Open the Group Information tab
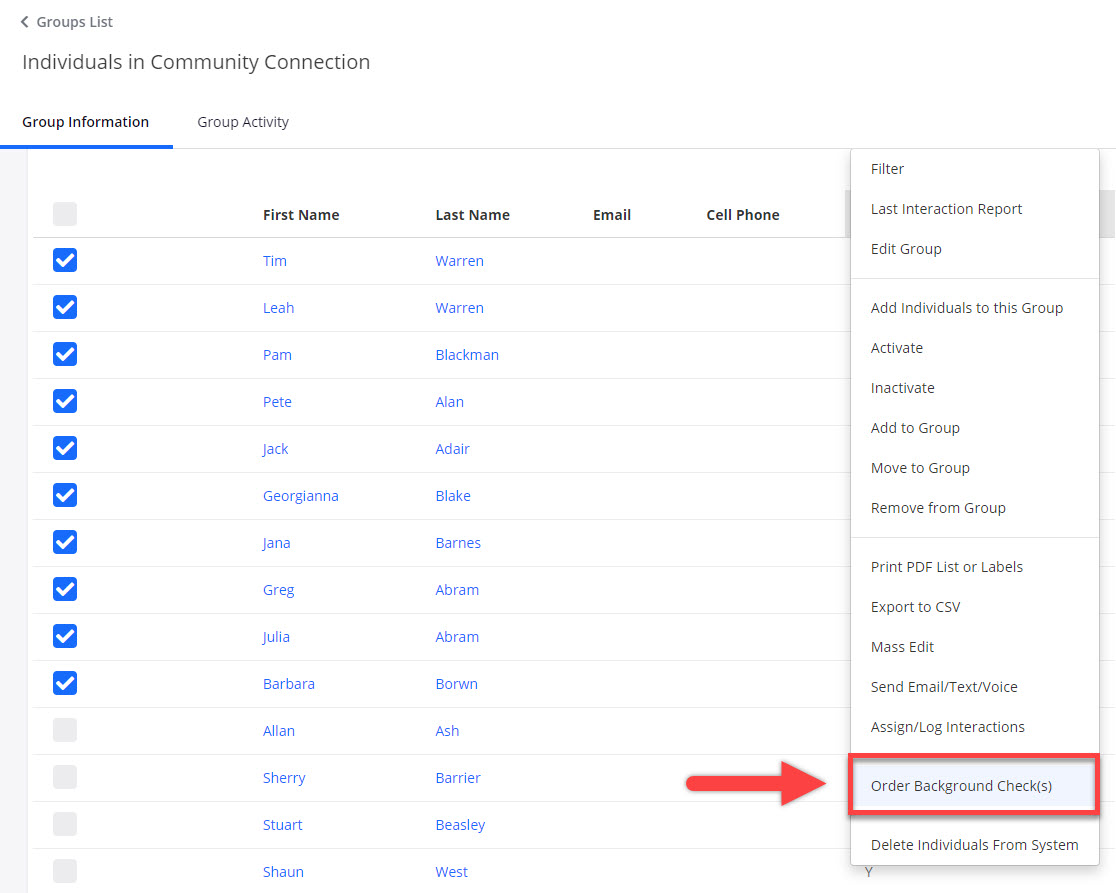Image resolution: width=1116 pixels, height=893 pixels. [x=86, y=122]
